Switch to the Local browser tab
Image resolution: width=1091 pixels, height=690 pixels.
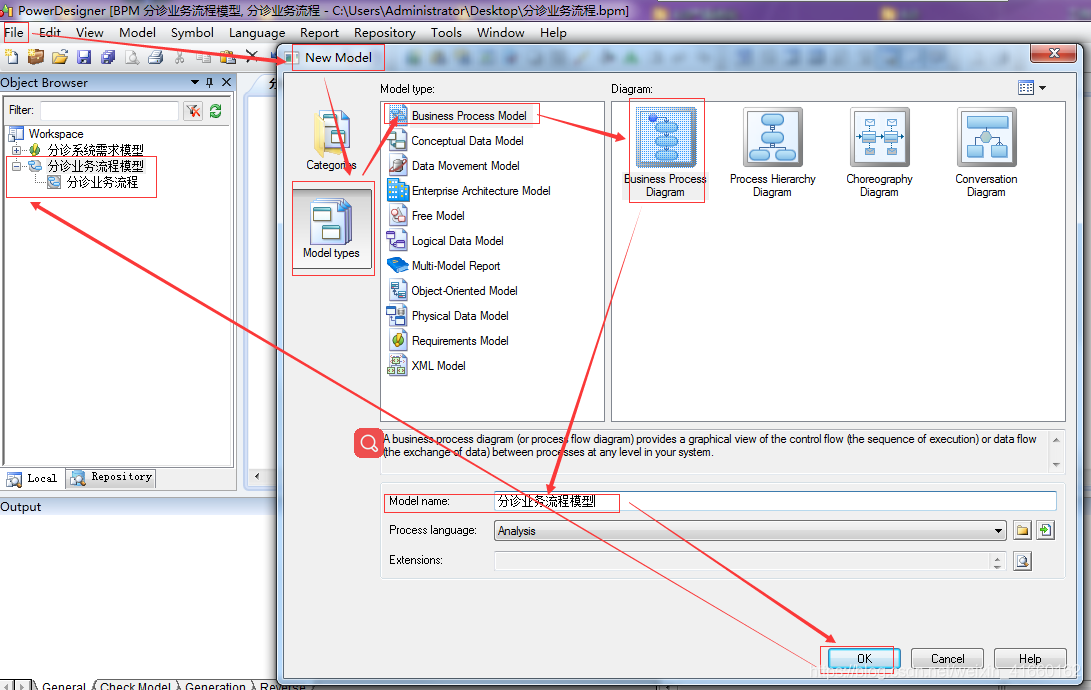33,479
